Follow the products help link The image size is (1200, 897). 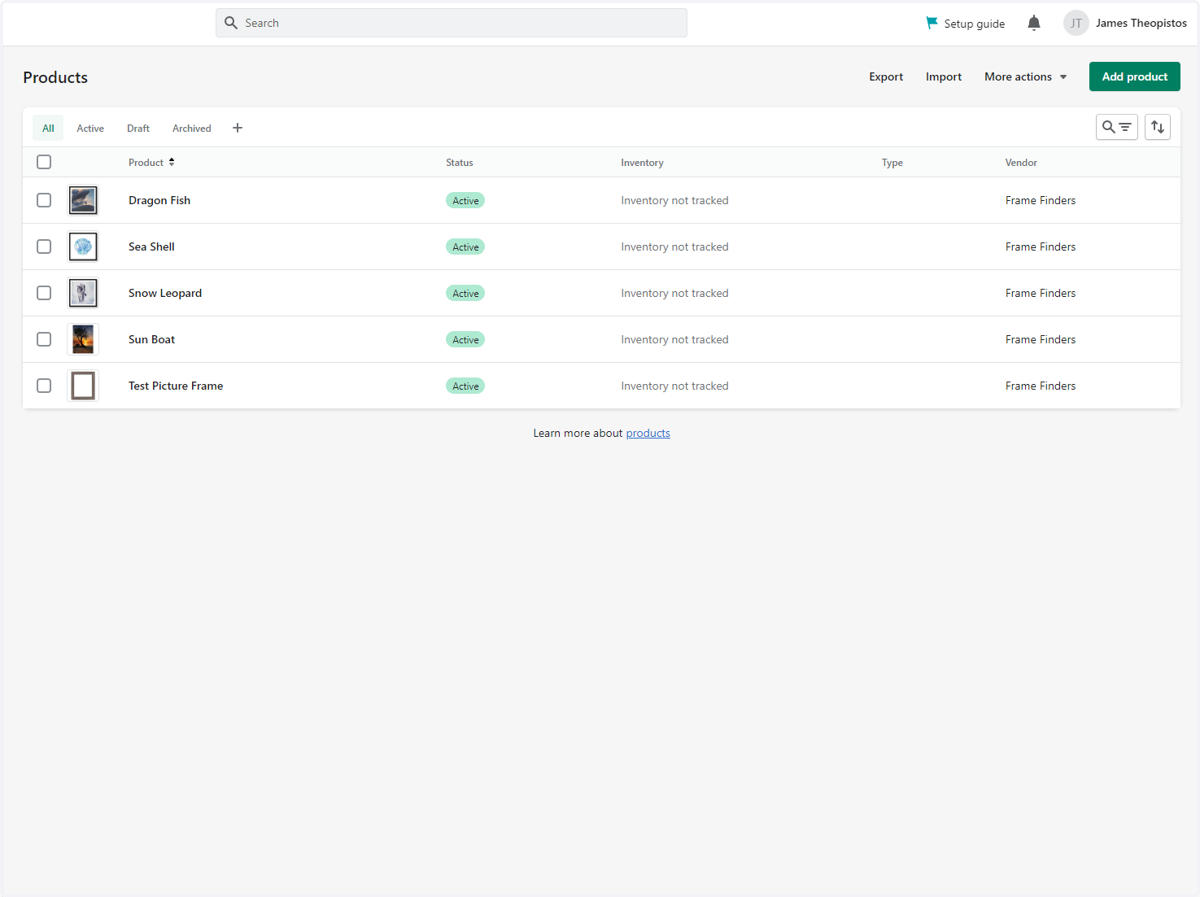pyautogui.click(x=648, y=433)
